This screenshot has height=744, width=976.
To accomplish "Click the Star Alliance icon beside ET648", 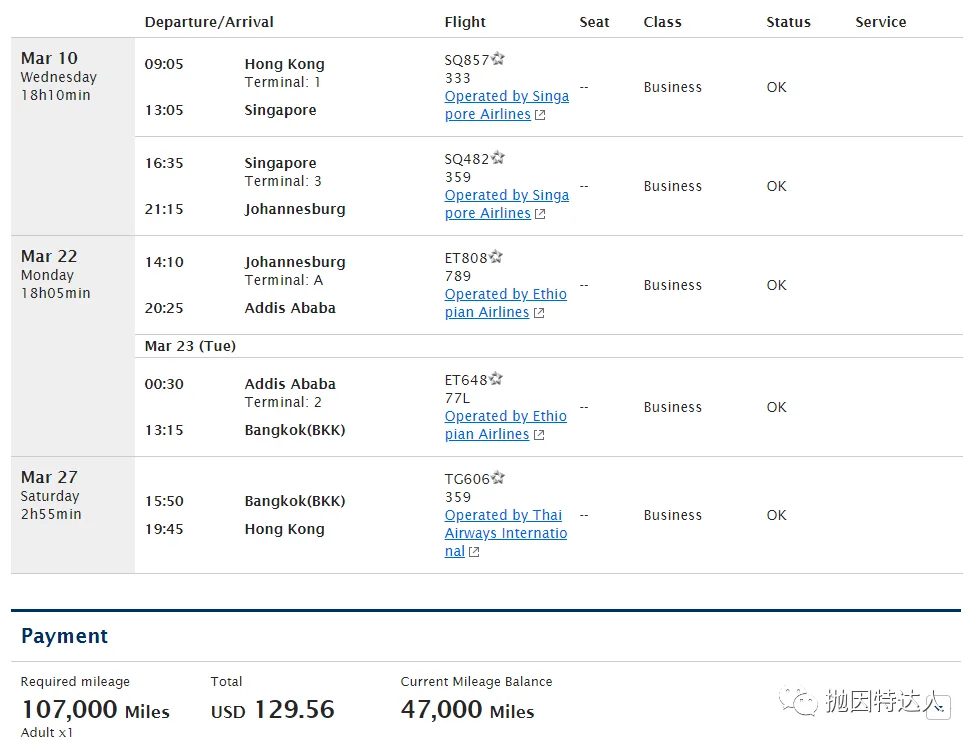I will [496, 380].
